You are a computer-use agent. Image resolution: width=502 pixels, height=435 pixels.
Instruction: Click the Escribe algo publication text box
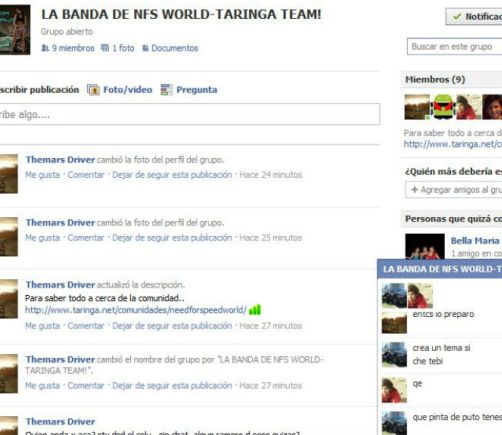pos(190,114)
